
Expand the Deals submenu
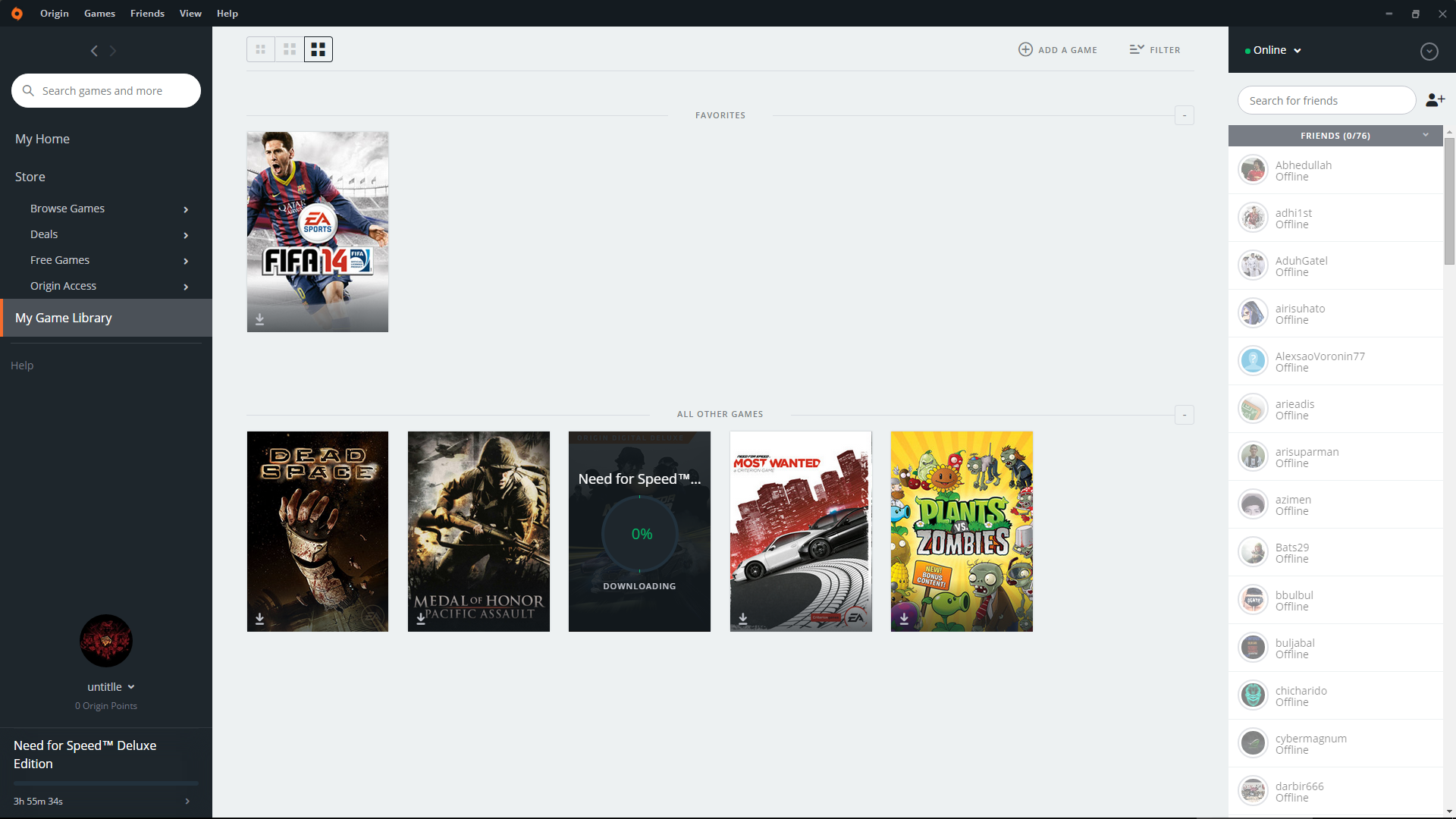[186, 235]
